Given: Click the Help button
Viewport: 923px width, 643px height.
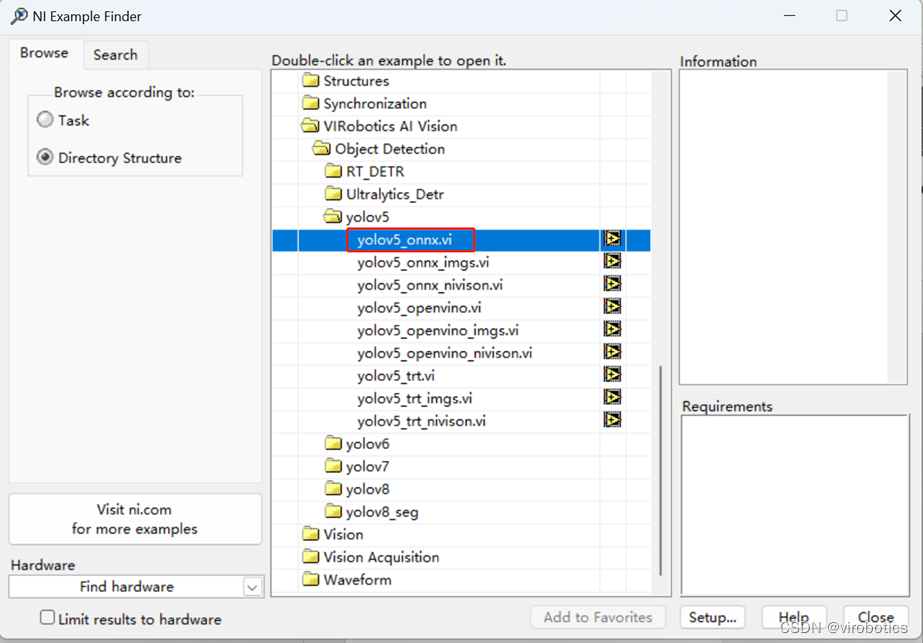Looking at the screenshot, I should coord(793,617).
